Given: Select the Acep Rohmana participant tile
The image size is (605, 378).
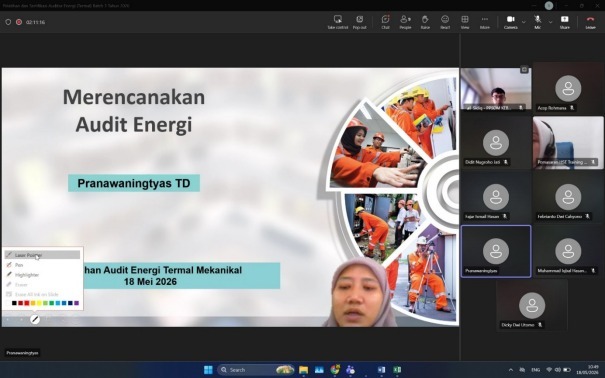Looking at the screenshot, I should [568, 89].
